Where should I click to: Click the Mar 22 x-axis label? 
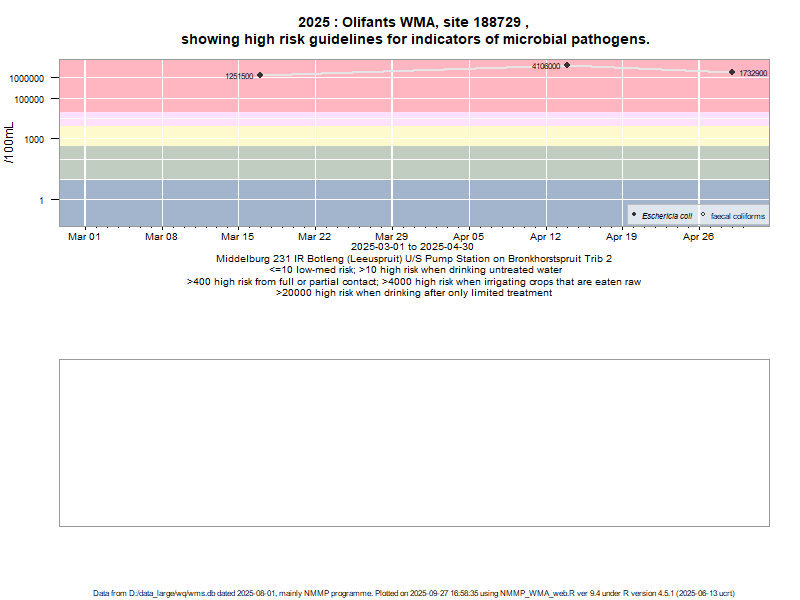click(315, 237)
